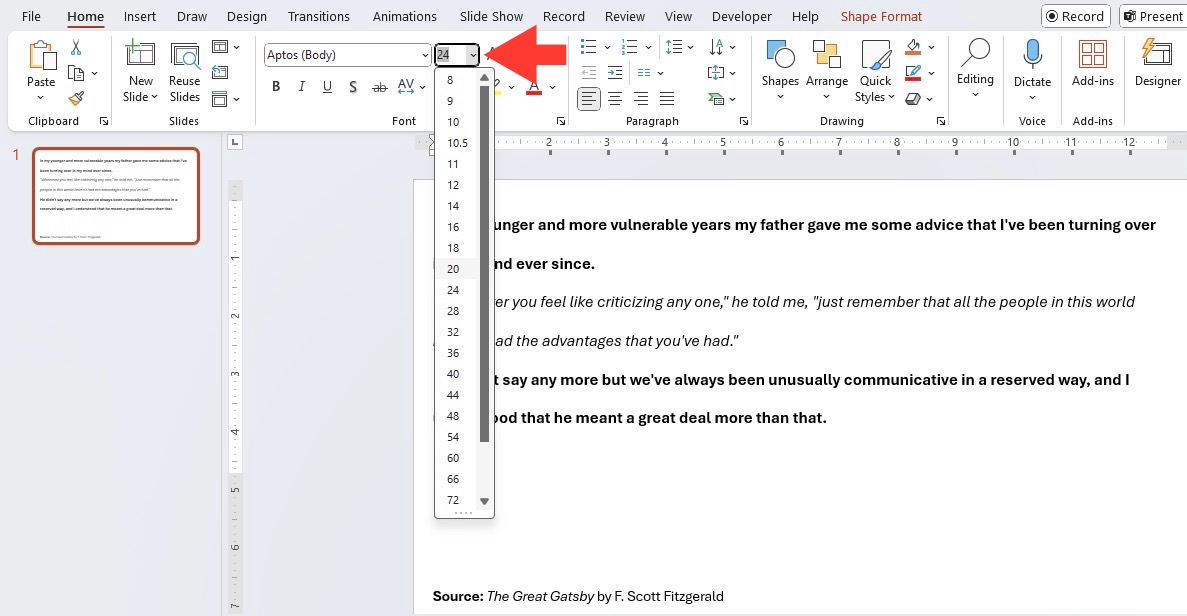
Task: Open the Add-ins button
Action: [x=1092, y=64]
